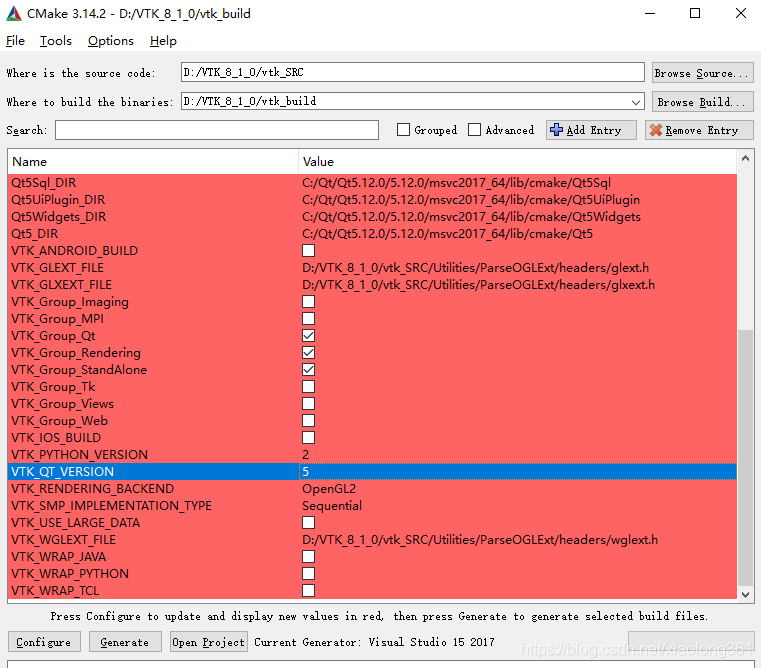Check the VTK_IOS_BUILD option
Screen dimensions: 761x668
[x=308, y=437]
